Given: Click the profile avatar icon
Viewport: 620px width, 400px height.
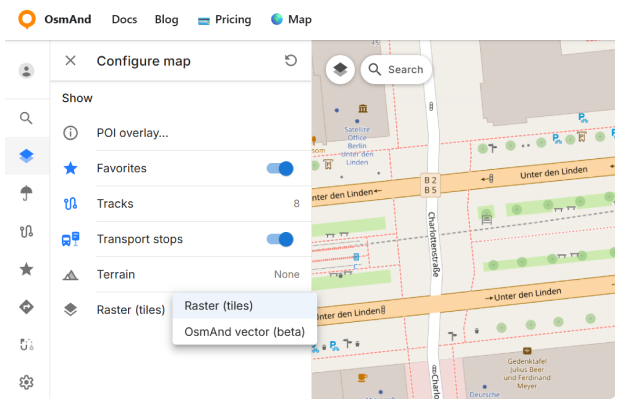Looking at the screenshot, I should coord(26,71).
